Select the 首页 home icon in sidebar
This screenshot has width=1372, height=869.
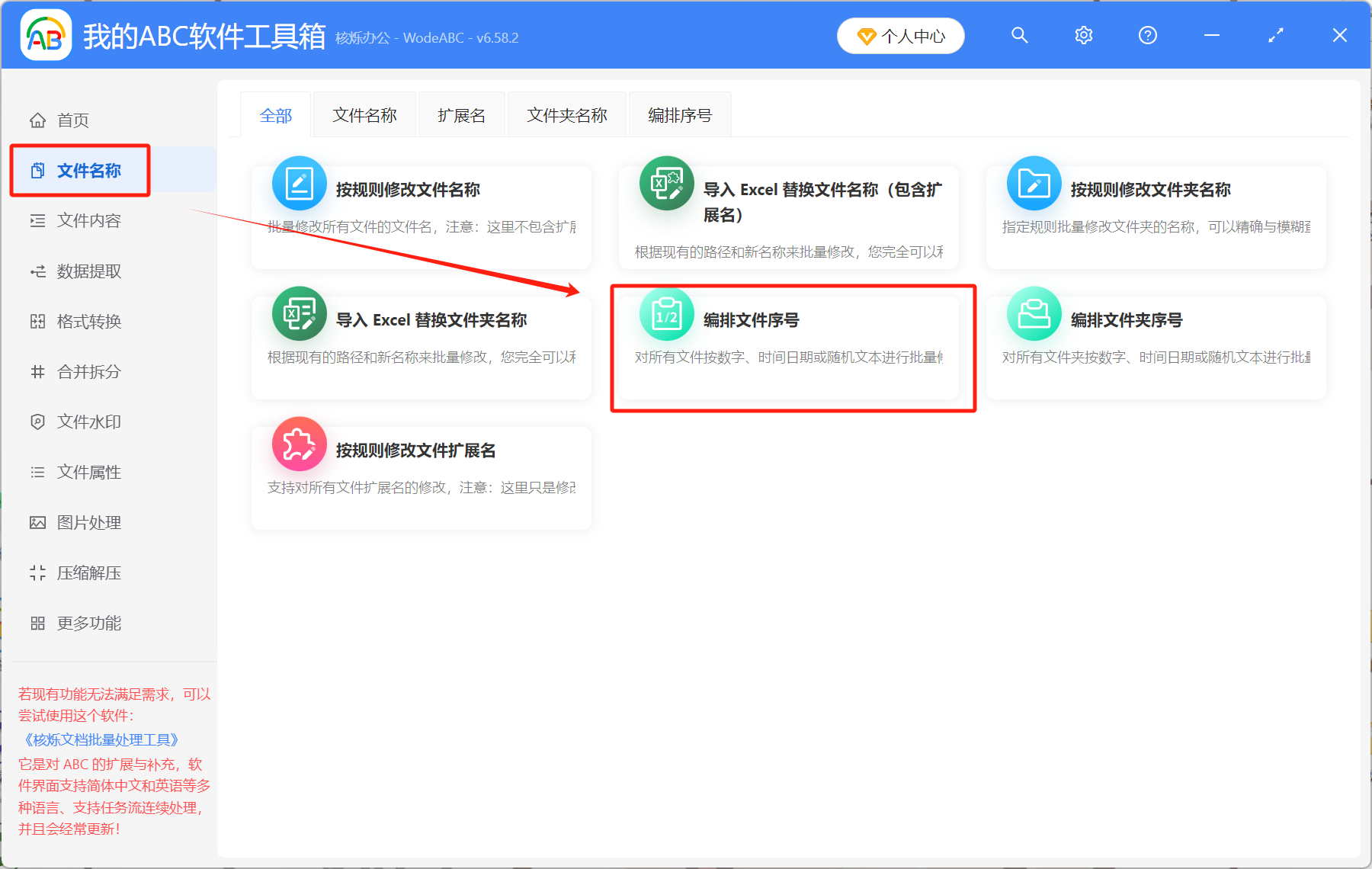point(38,120)
